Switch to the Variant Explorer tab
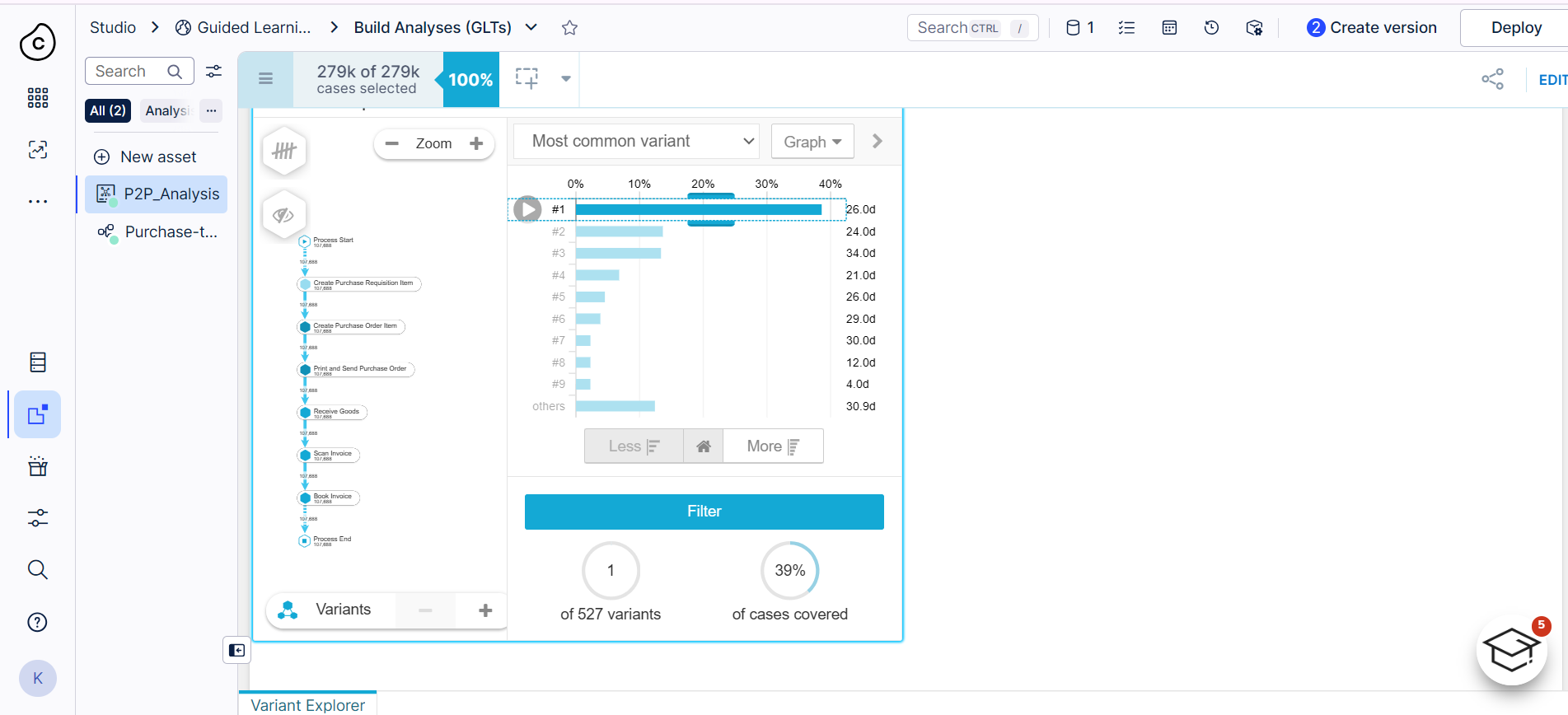 pyautogui.click(x=307, y=704)
